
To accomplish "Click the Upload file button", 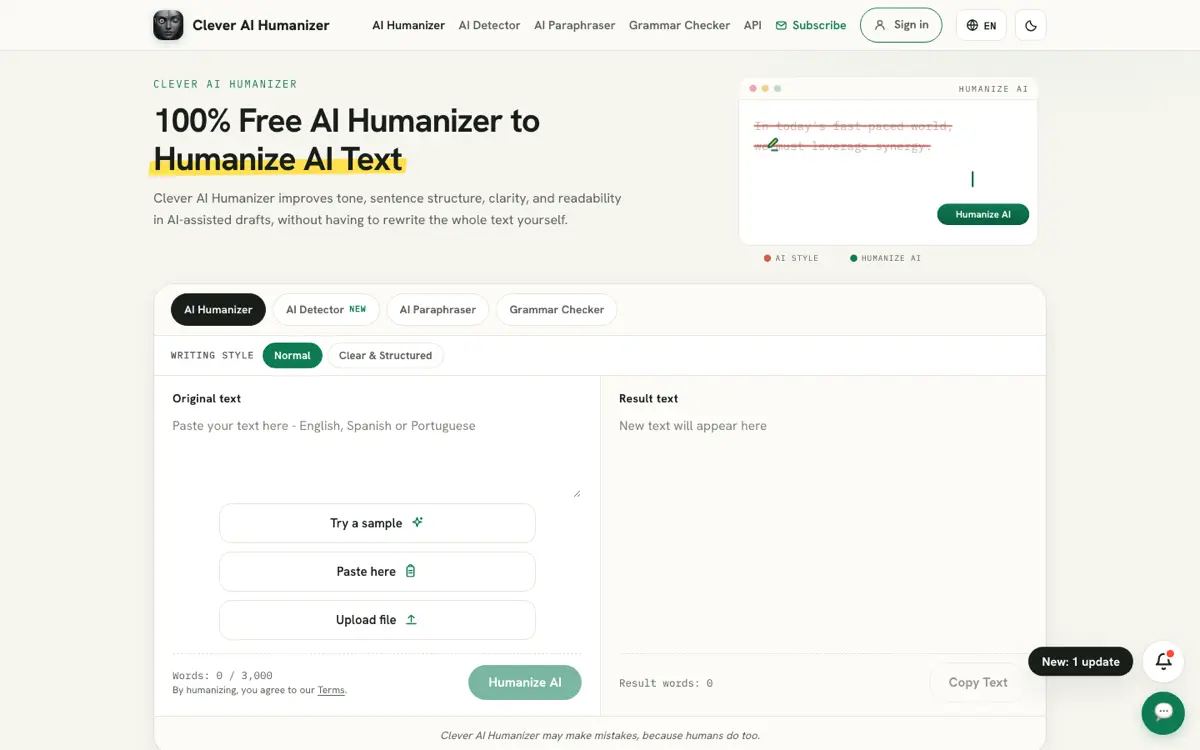I will pyautogui.click(x=377, y=620).
